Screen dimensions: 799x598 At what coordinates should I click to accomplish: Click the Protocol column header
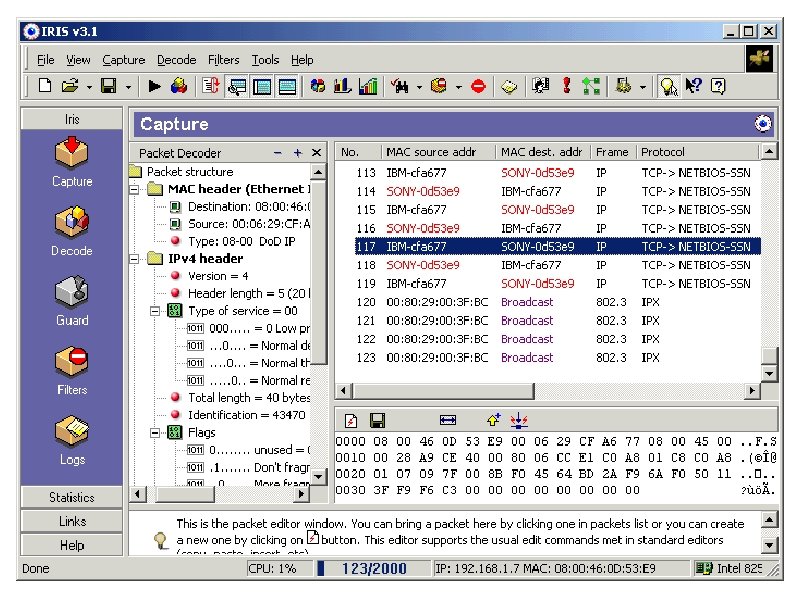698,152
